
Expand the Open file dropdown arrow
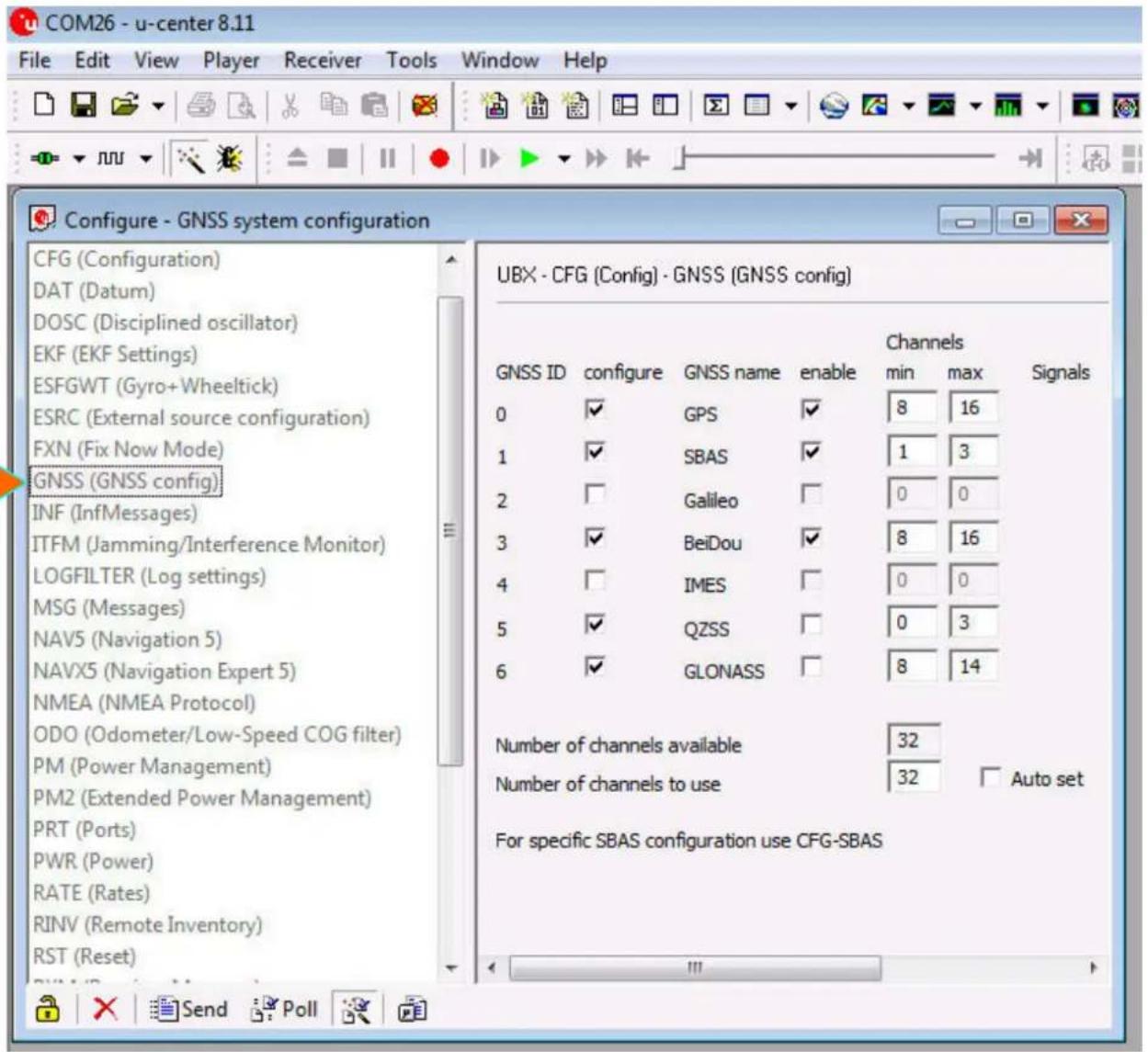coord(158,107)
